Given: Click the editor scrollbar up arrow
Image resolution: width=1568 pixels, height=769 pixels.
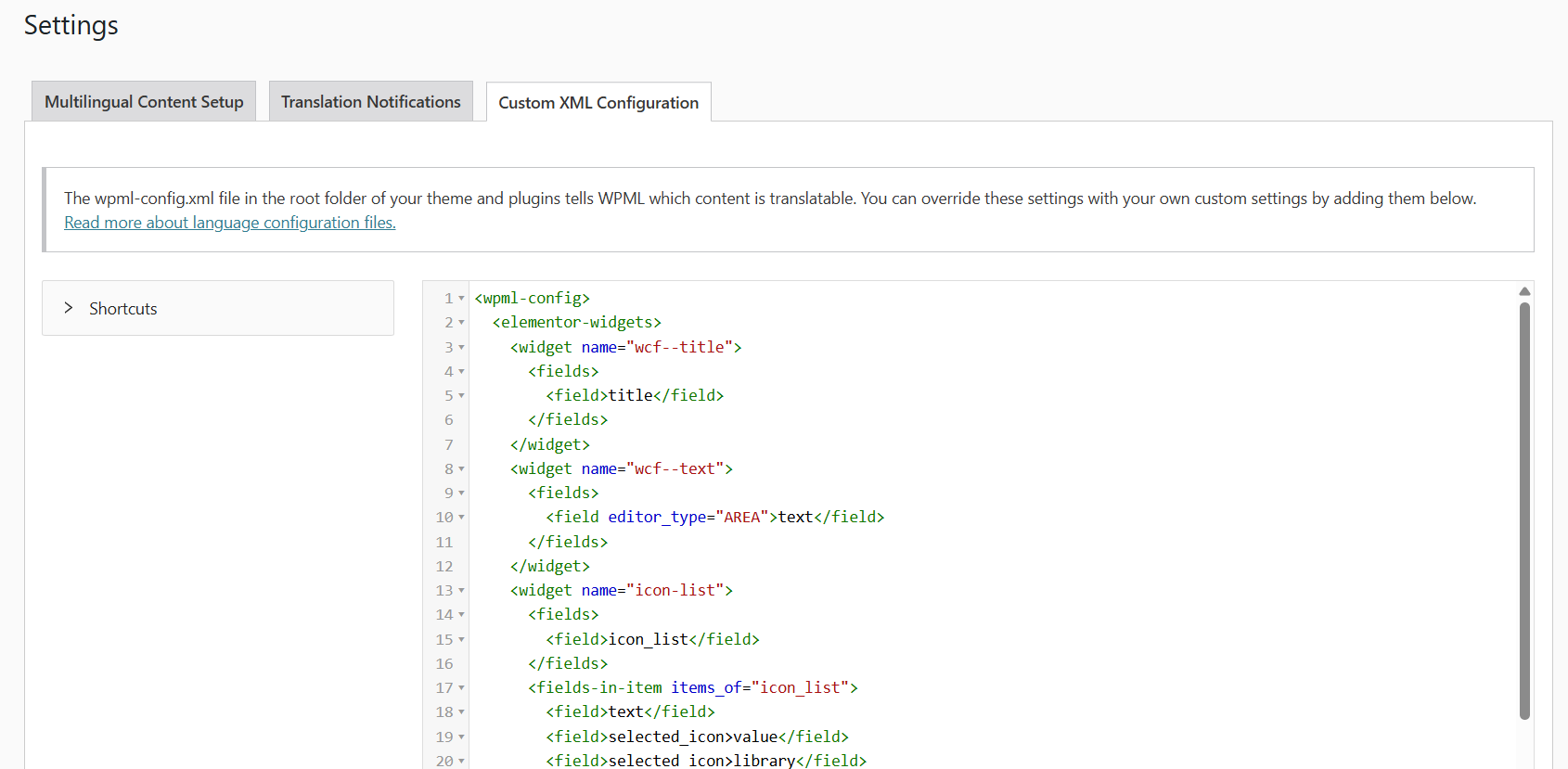Looking at the screenshot, I should click(1524, 291).
